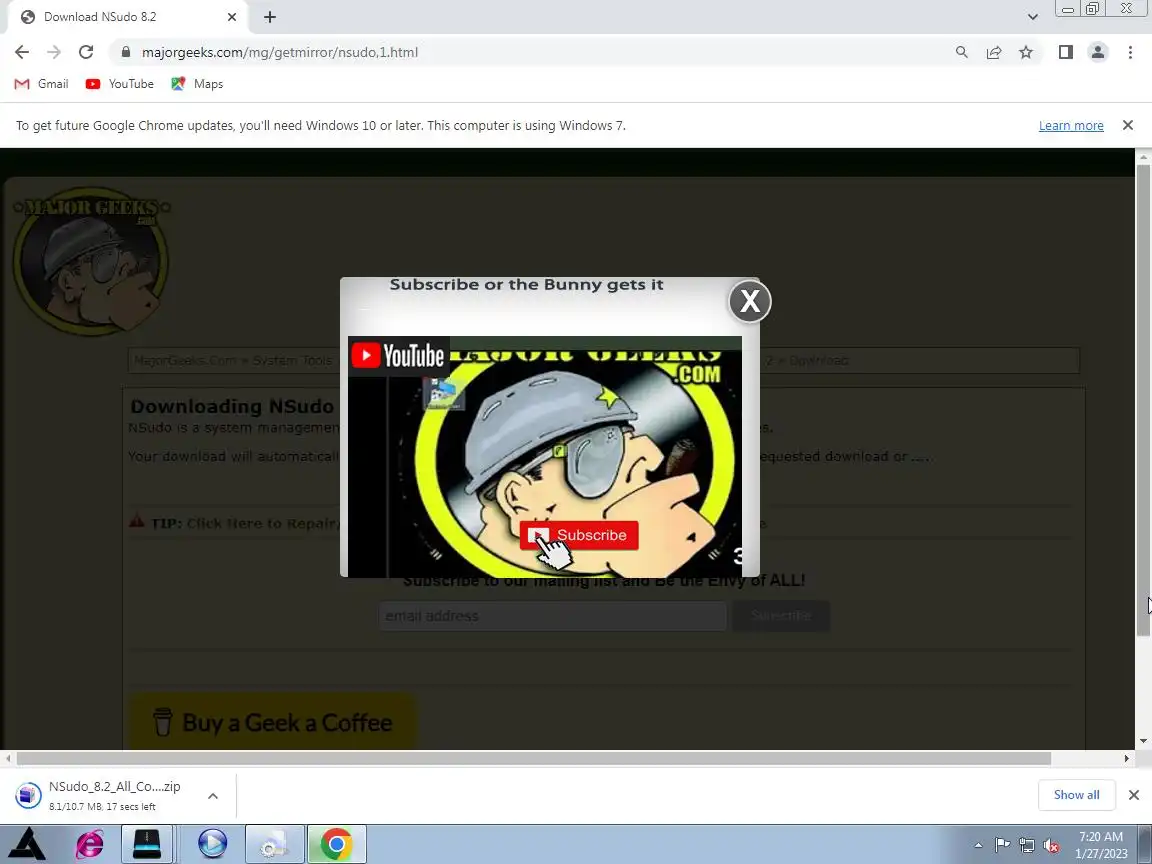
Task: Go back to previous page
Action: click(22, 52)
